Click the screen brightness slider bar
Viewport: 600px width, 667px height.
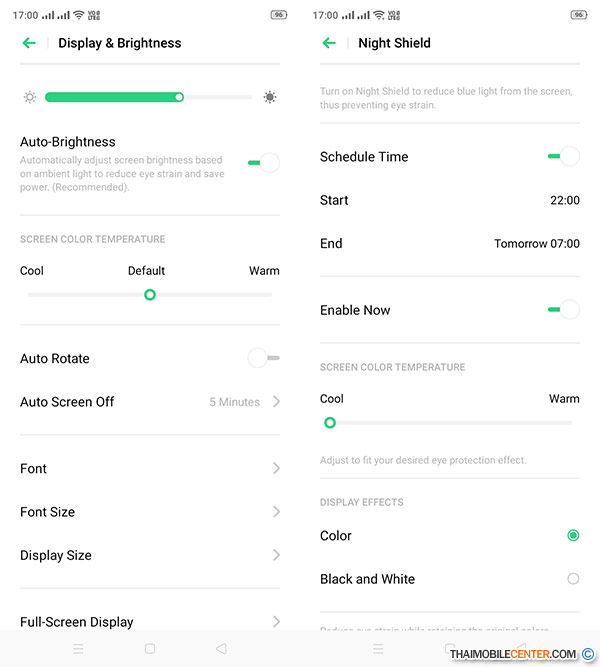click(x=148, y=97)
